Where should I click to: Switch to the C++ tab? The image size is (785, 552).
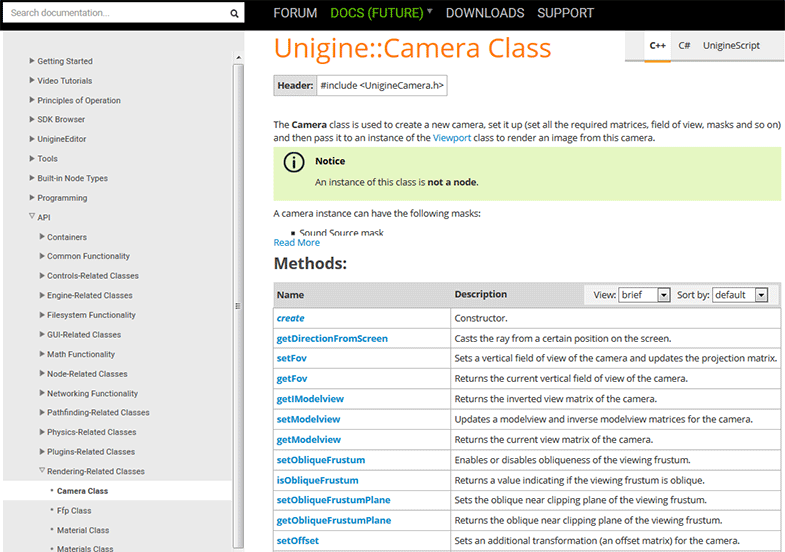point(657,46)
